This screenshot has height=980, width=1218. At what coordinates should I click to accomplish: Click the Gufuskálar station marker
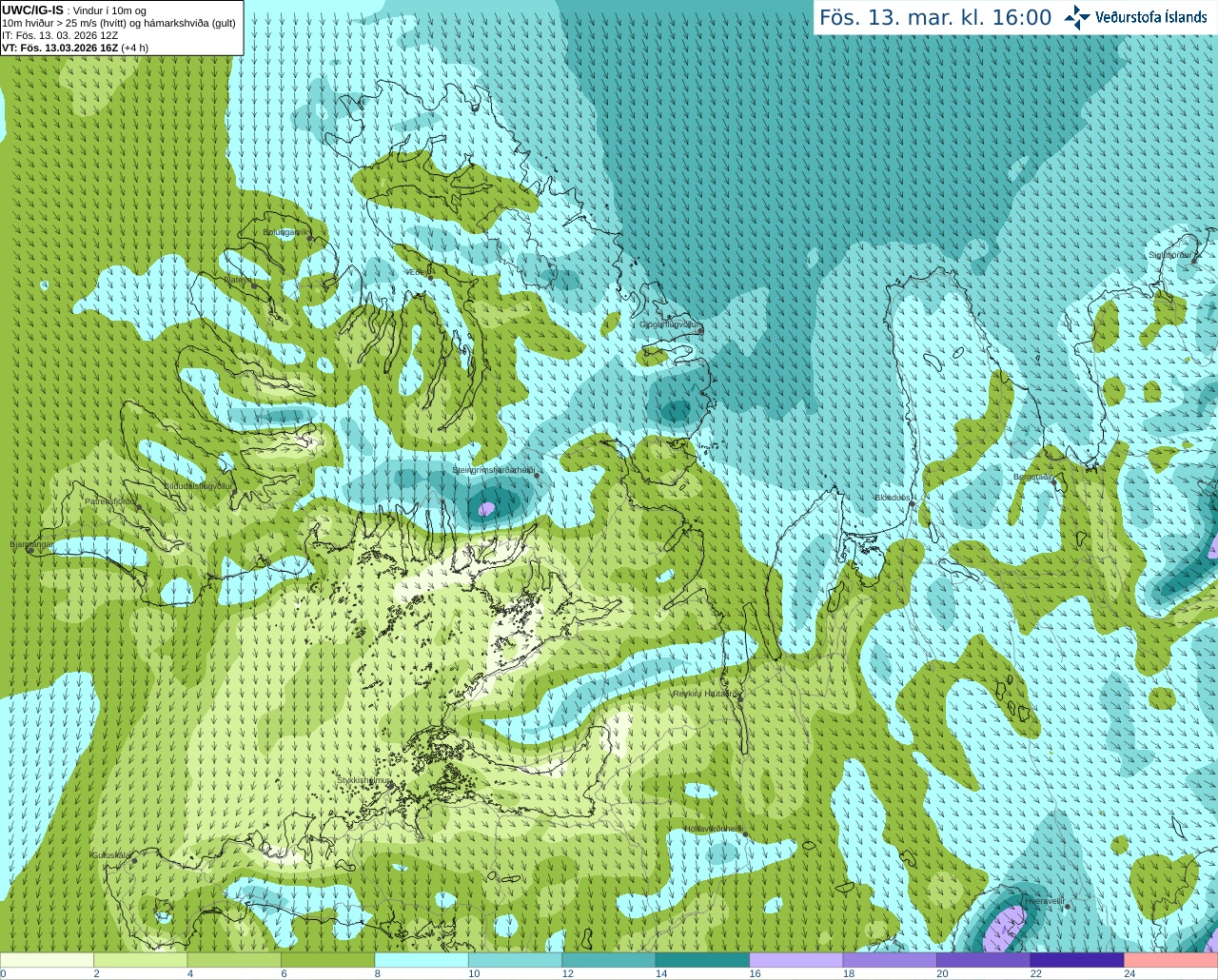134,861
